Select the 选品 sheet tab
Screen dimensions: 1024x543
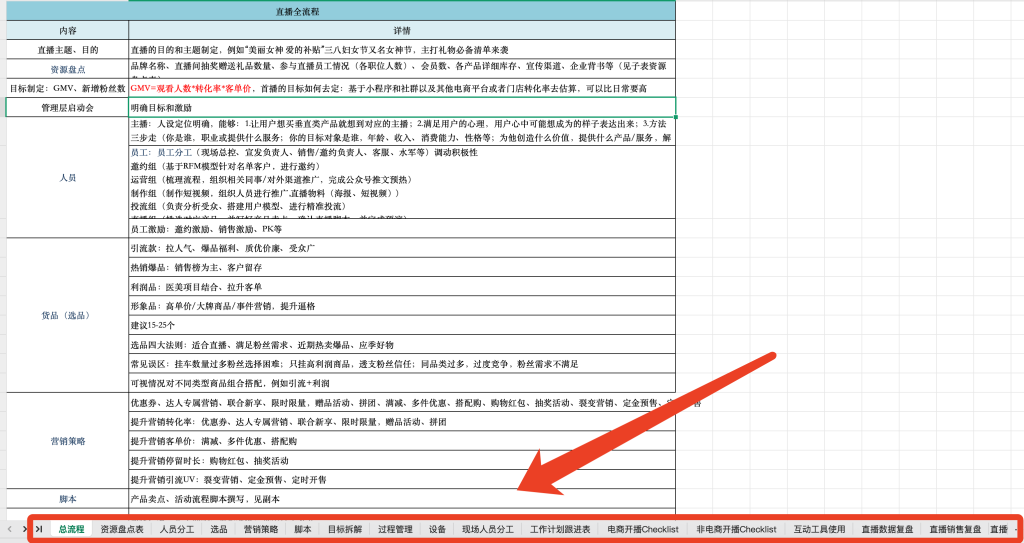(x=219, y=529)
